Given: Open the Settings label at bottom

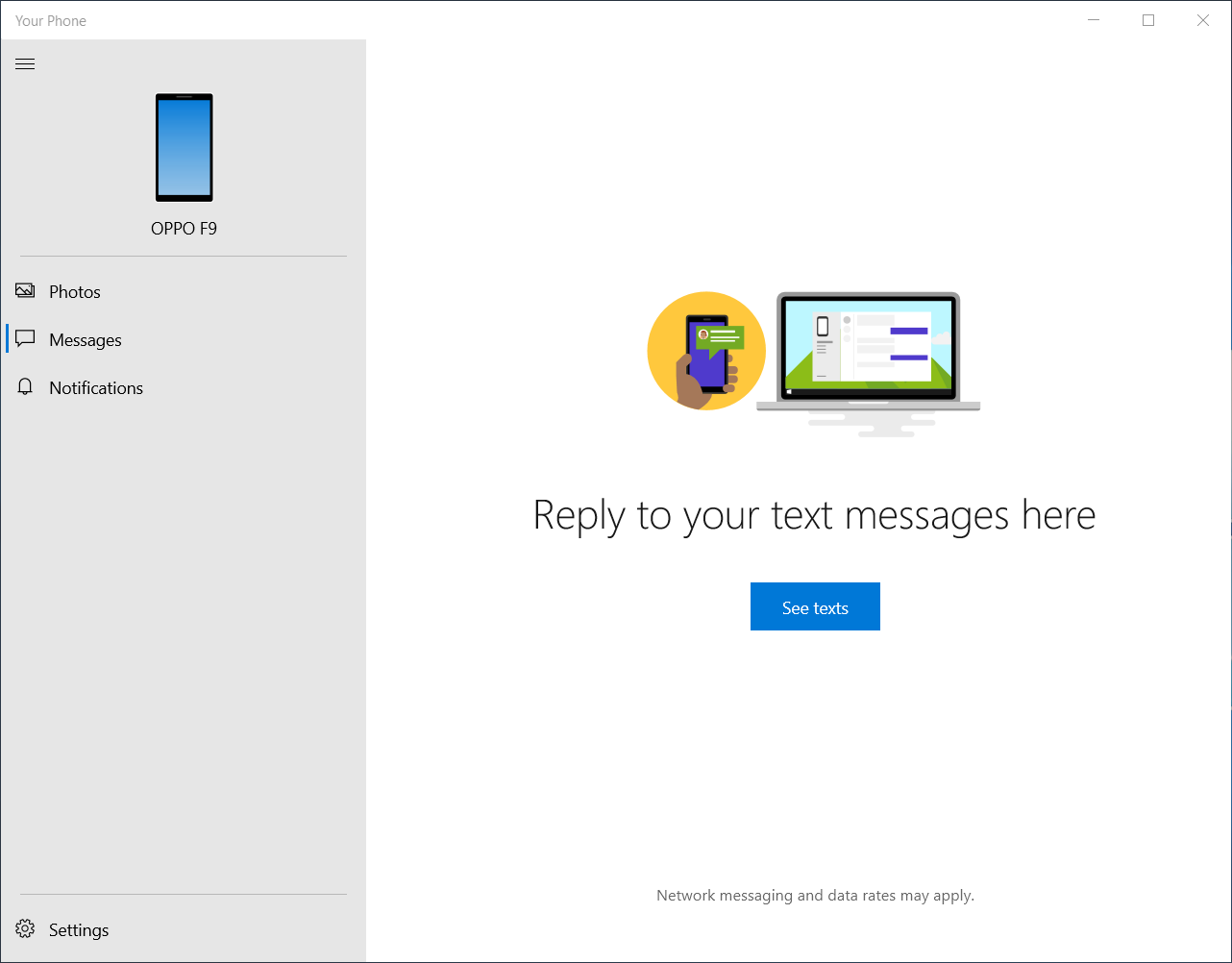Looking at the screenshot, I should coord(79,930).
